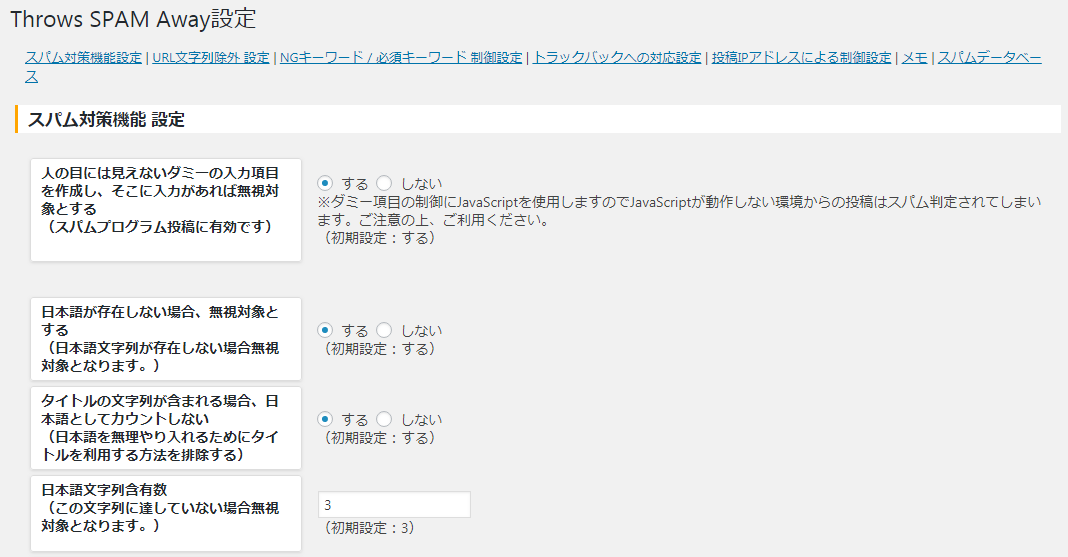Select する for the dummy input field option
The image size is (1068, 557).
(325, 183)
